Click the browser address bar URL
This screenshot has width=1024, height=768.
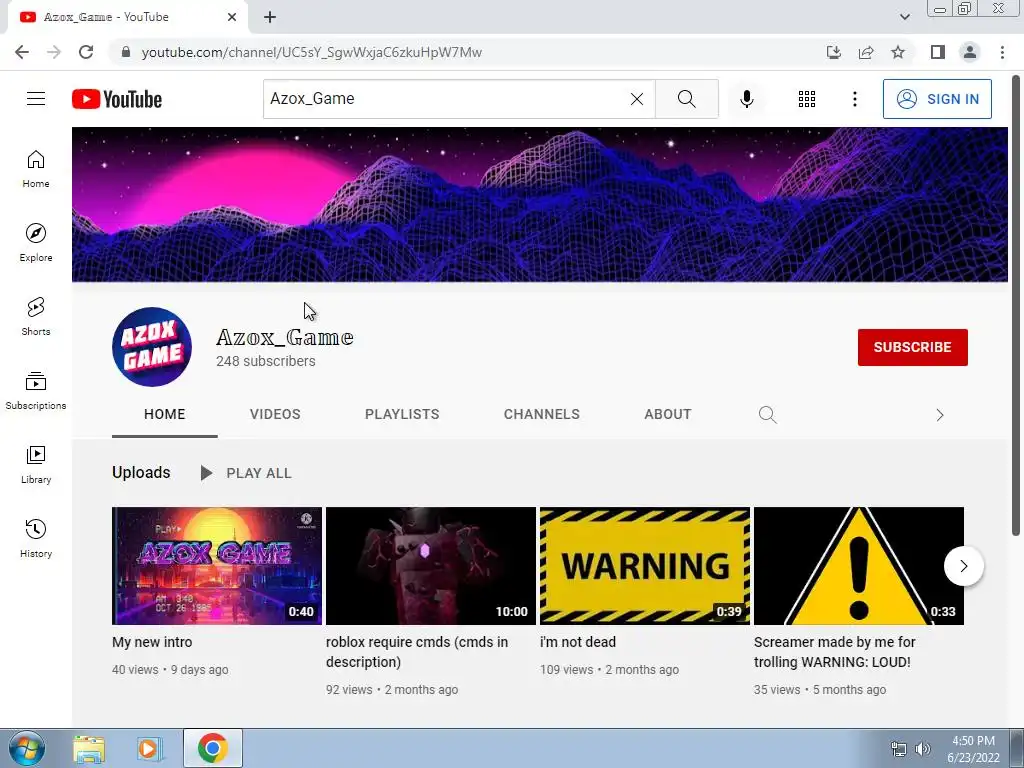312,52
